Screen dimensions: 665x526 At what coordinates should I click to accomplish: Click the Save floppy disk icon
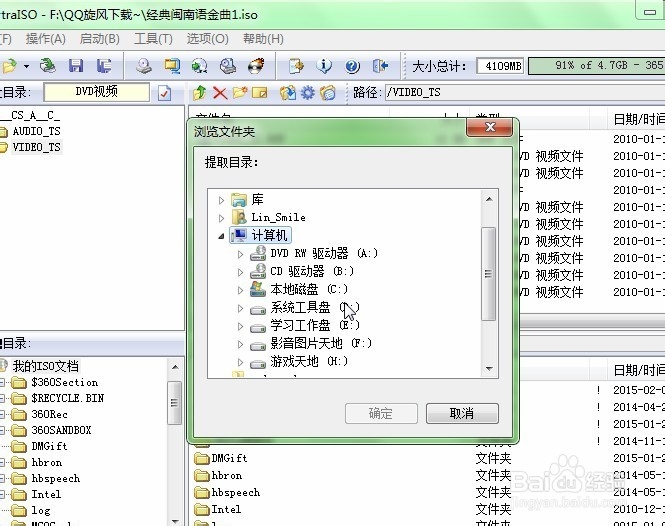point(76,66)
